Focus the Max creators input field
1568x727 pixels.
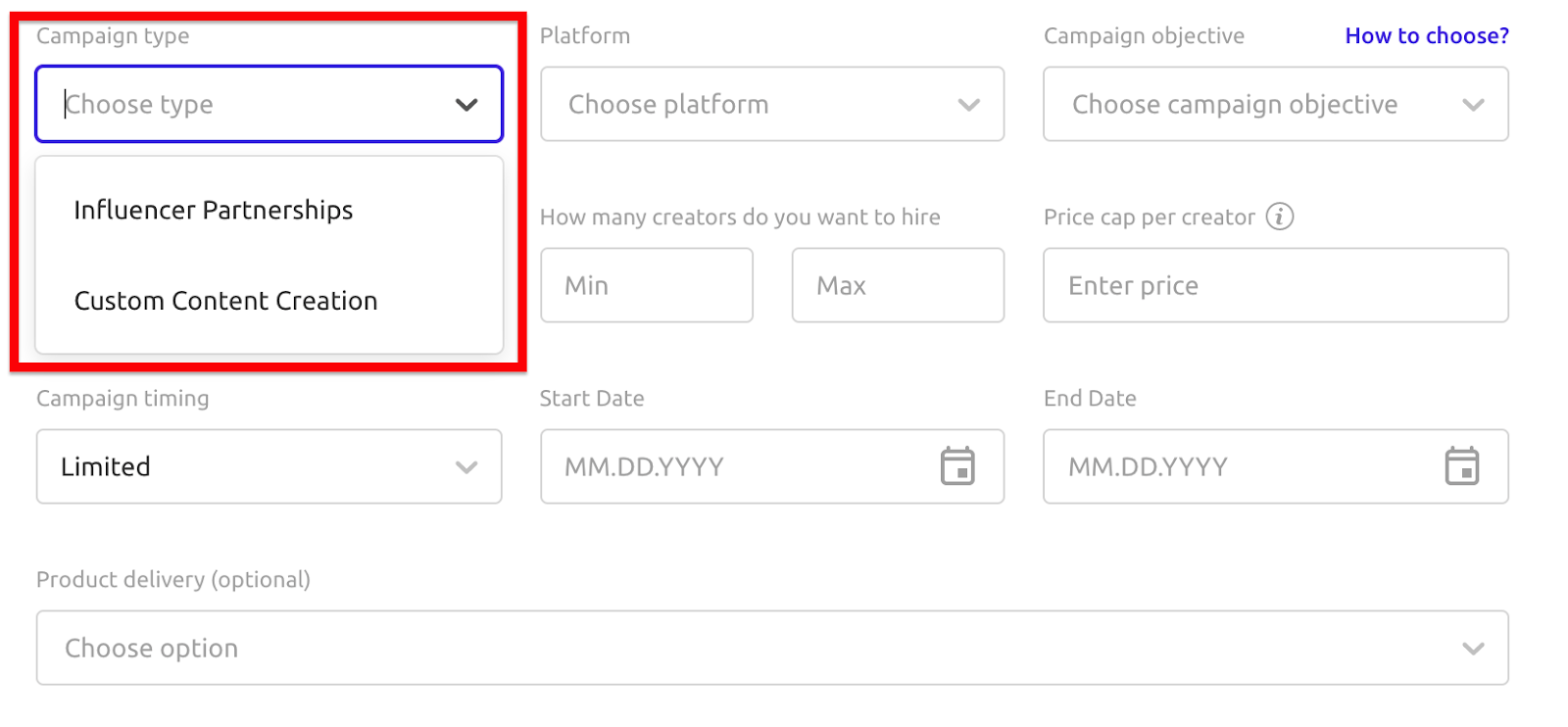[898, 285]
